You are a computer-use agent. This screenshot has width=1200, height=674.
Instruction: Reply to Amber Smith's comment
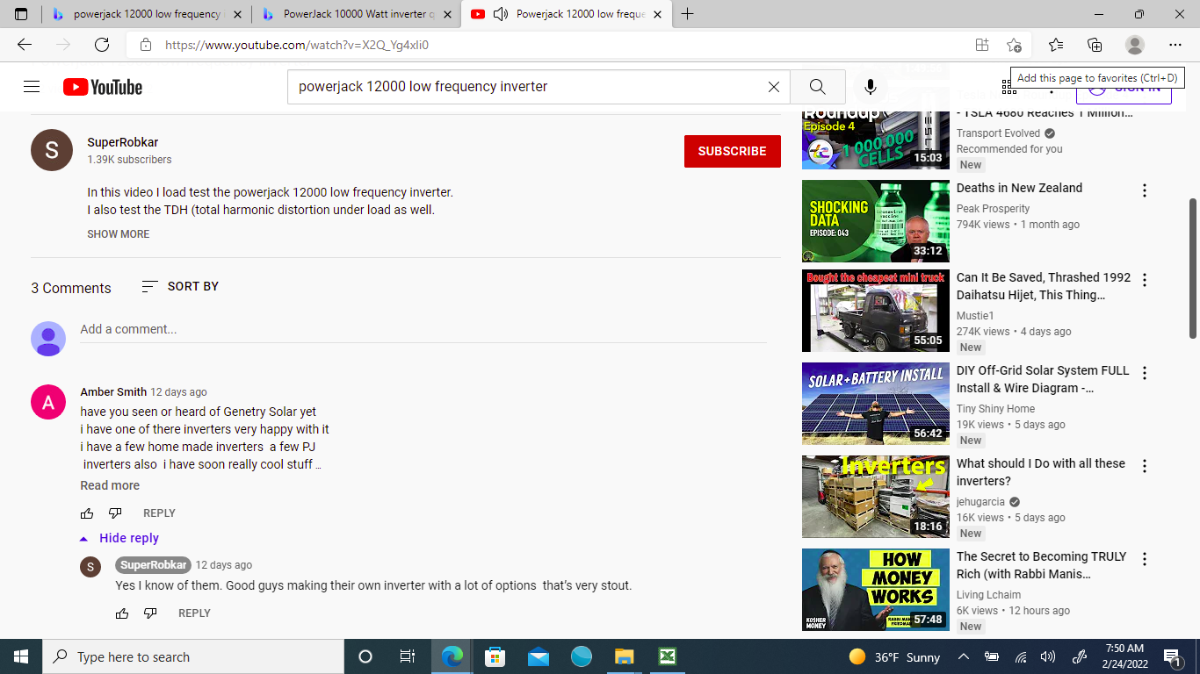[x=159, y=513]
